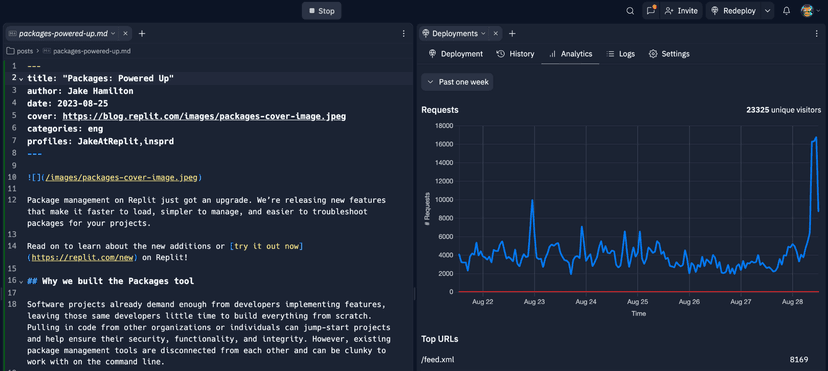Open the notifications bell

(786, 11)
